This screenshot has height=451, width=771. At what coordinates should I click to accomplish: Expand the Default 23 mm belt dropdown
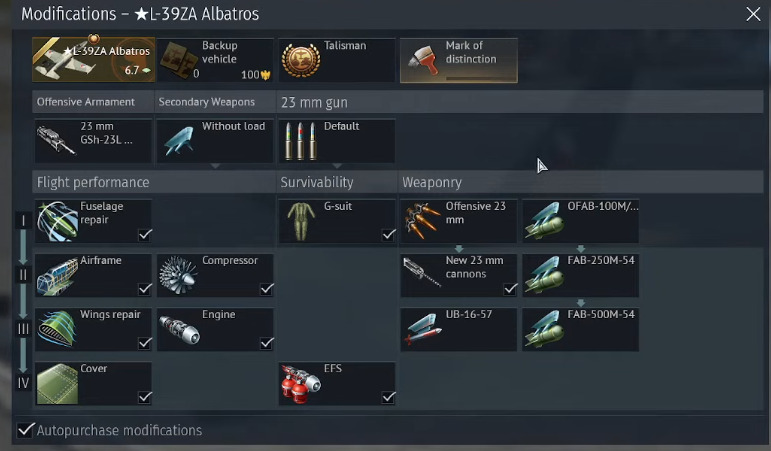click(x=337, y=166)
